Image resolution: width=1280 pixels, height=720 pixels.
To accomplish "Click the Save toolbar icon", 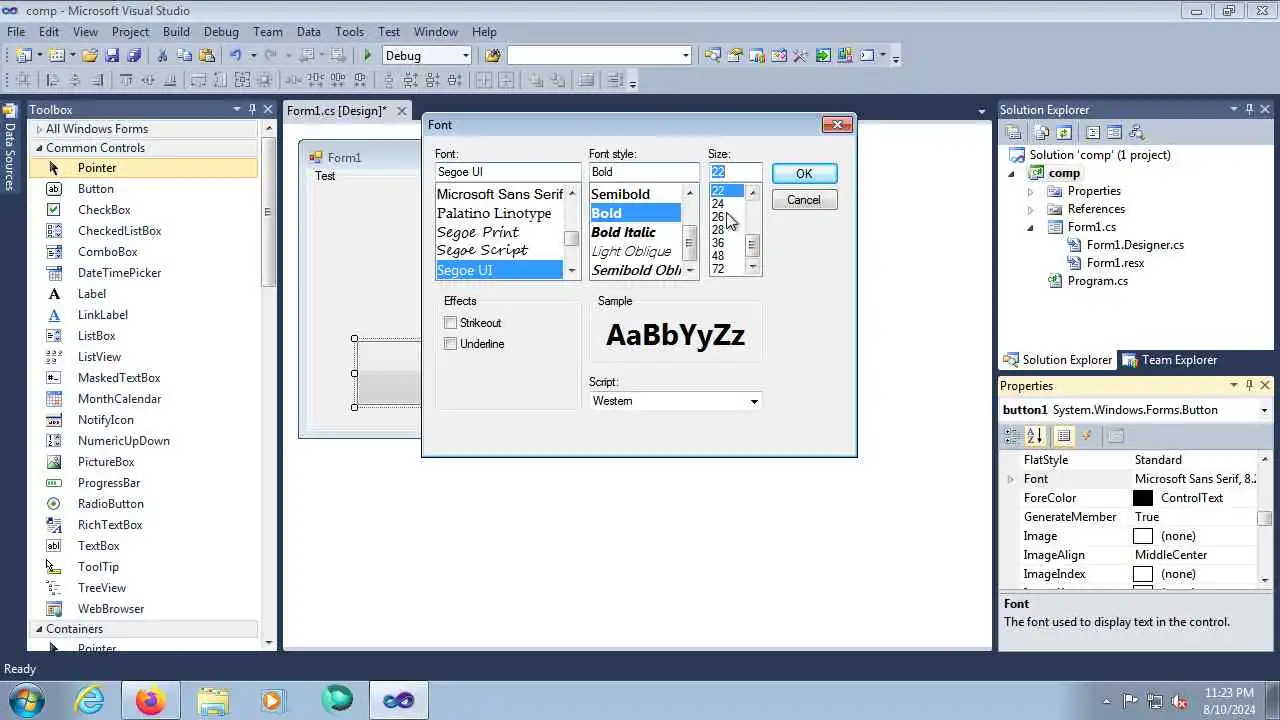I will [x=112, y=56].
